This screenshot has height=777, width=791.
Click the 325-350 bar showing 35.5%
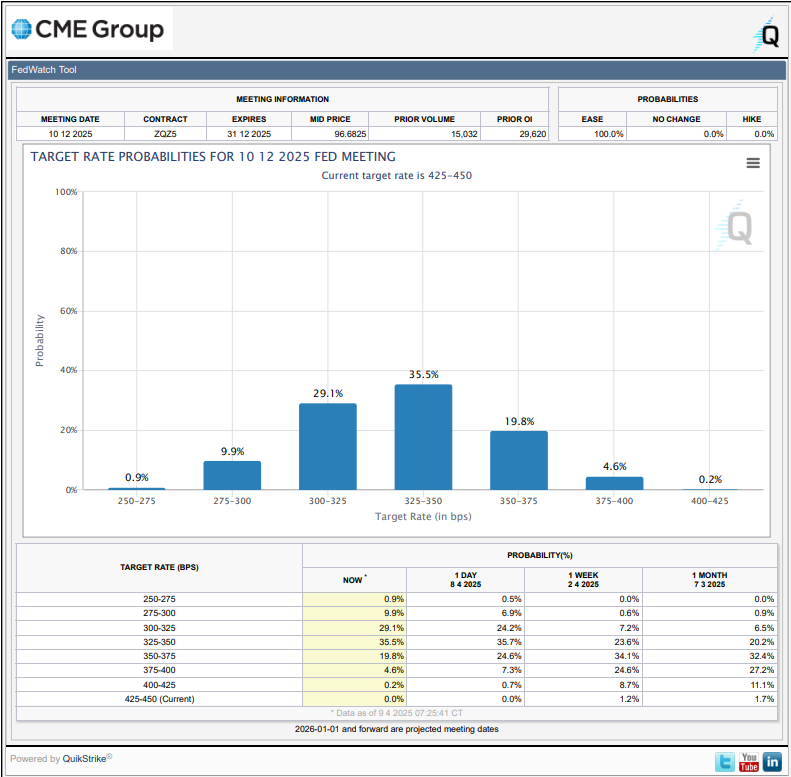[423, 437]
